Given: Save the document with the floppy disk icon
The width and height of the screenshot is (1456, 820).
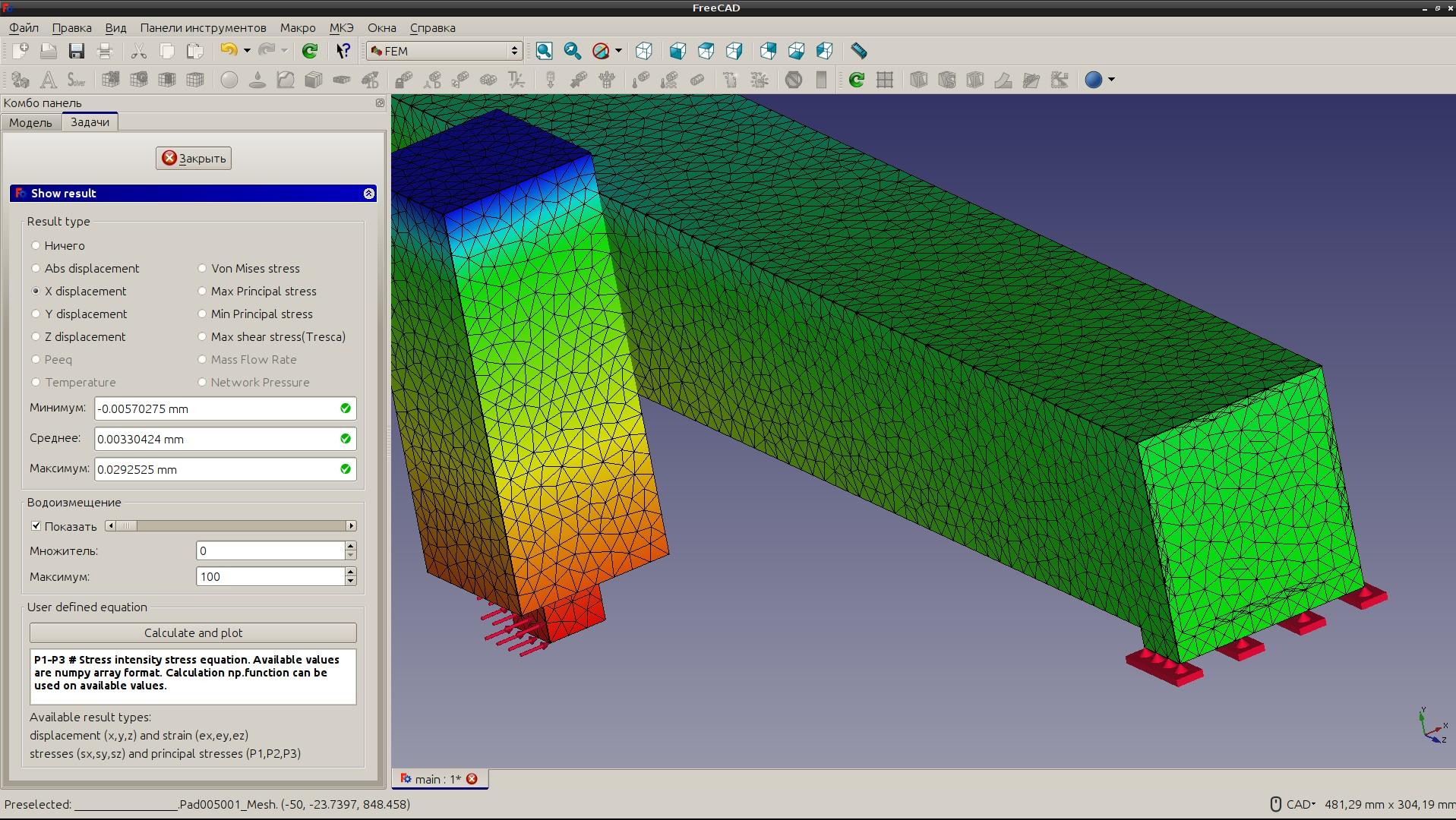Looking at the screenshot, I should point(77,51).
